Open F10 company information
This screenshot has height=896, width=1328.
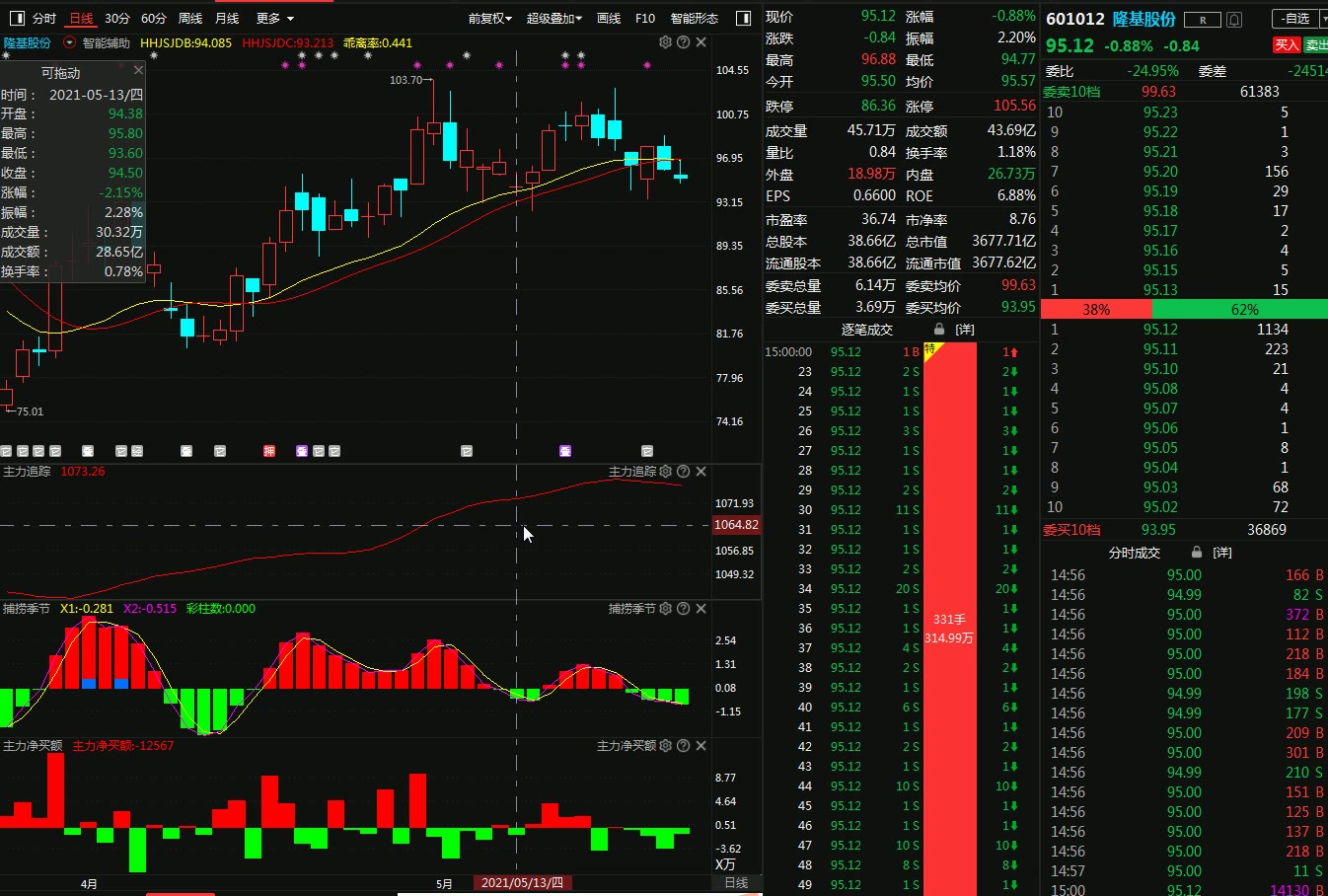coord(645,18)
